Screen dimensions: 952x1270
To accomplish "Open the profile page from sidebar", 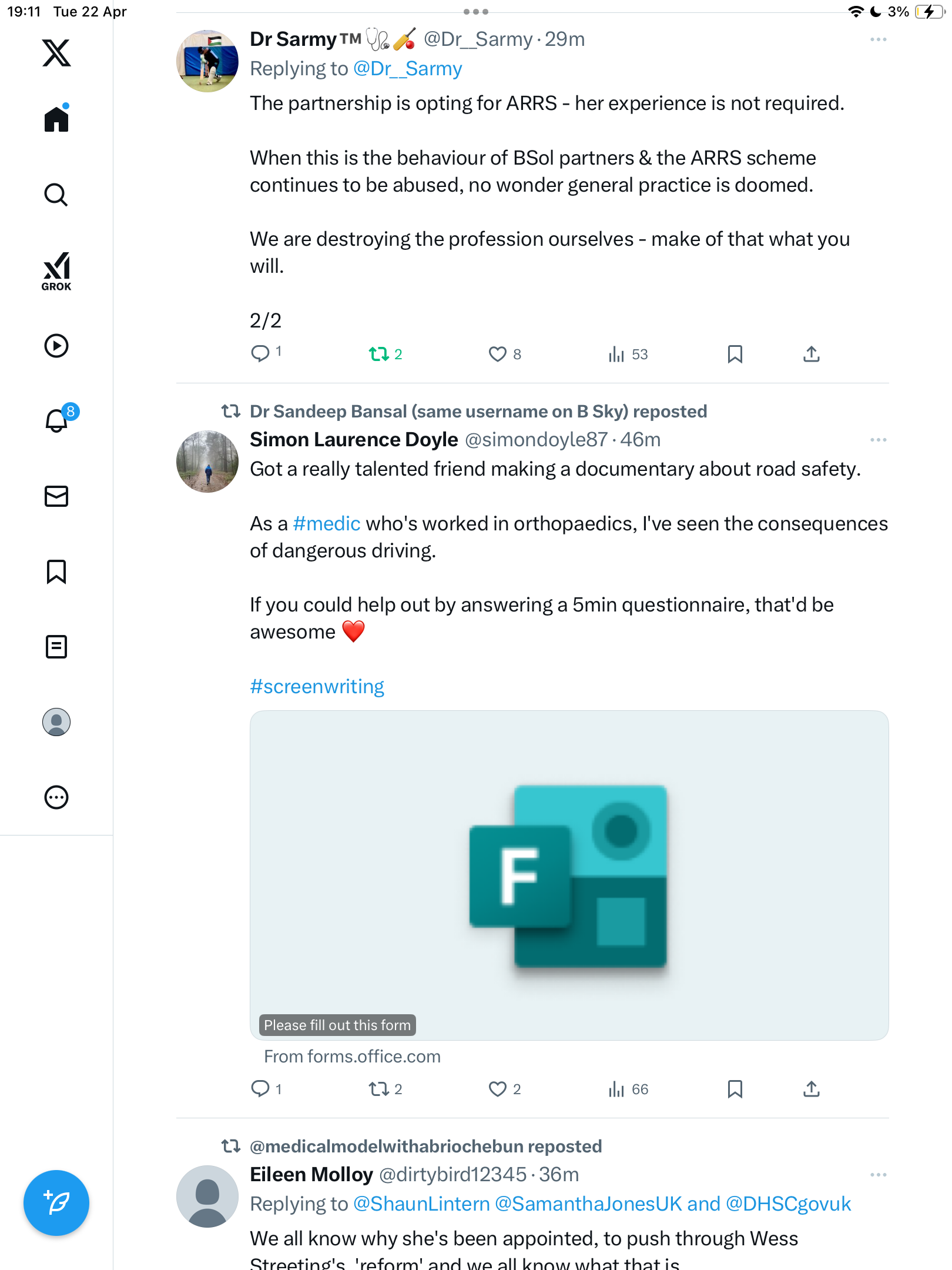I will (x=56, y=722).
